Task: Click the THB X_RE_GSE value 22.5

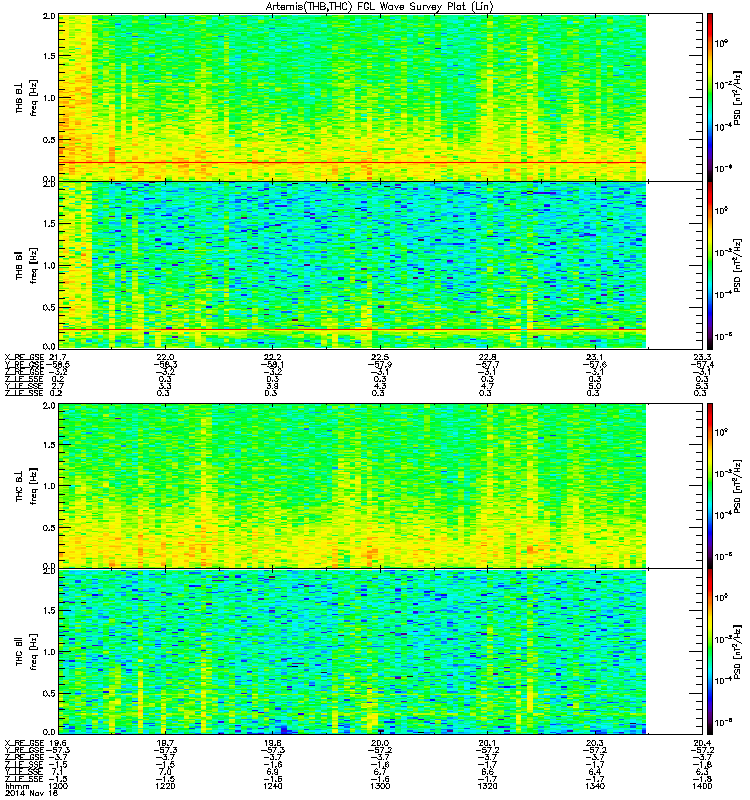Action: coord(380,357)
